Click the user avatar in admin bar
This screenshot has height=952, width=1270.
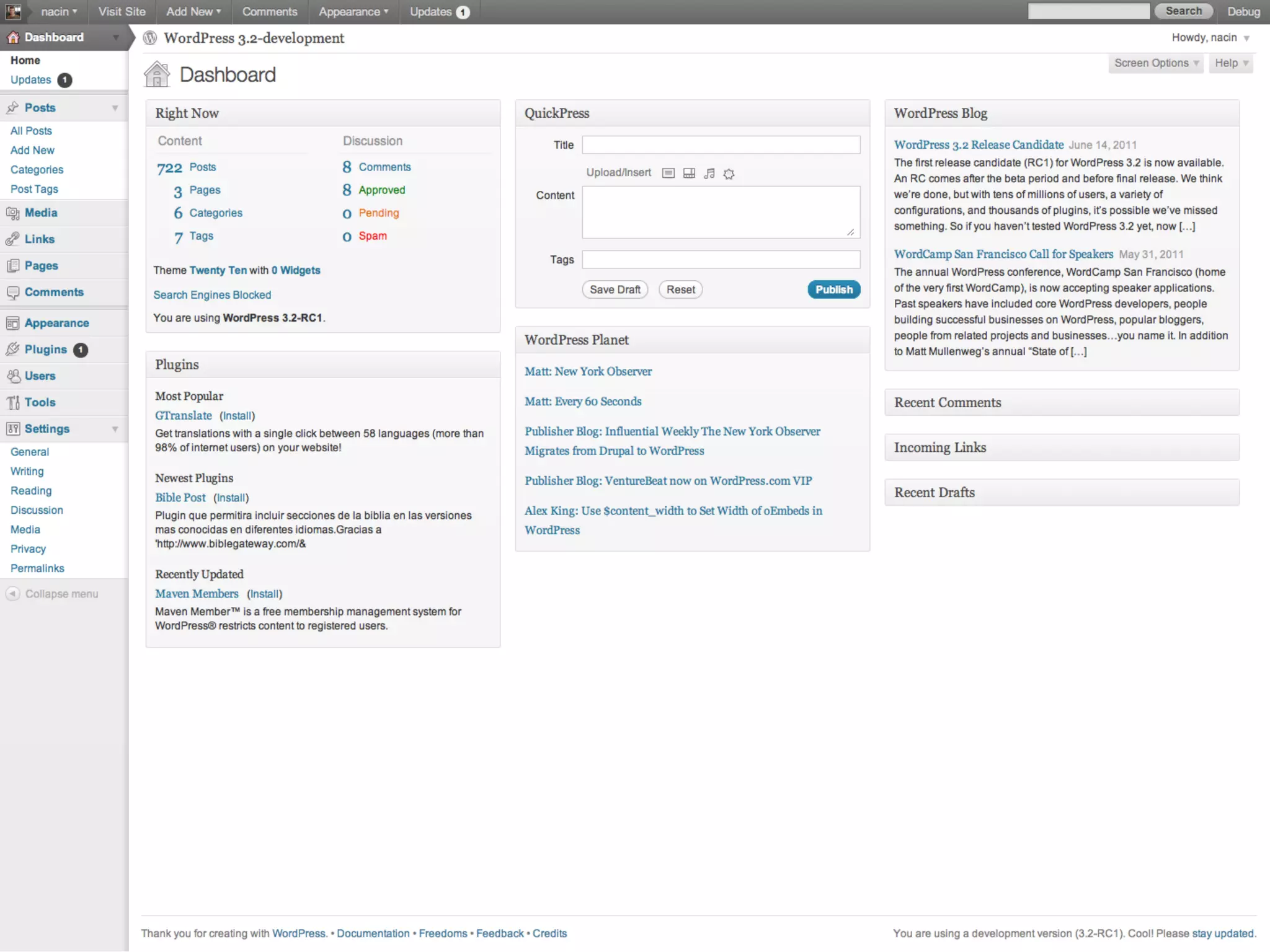[x=13, y=11]
